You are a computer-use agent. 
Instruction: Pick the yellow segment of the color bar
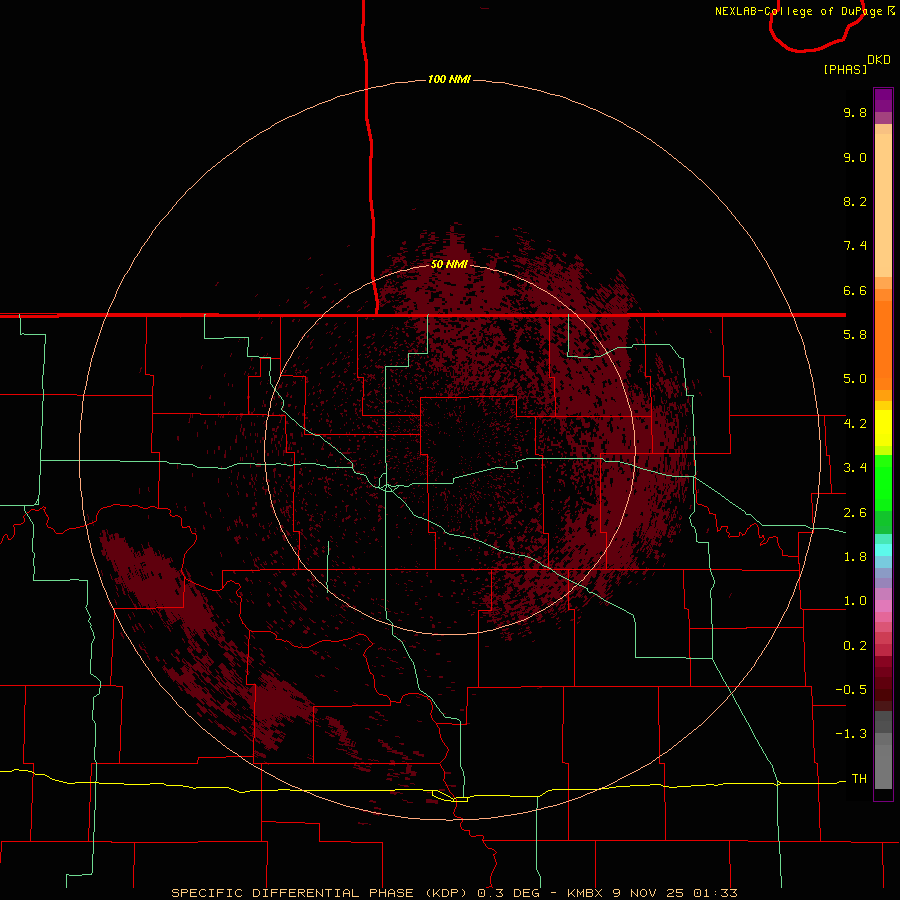883,428
